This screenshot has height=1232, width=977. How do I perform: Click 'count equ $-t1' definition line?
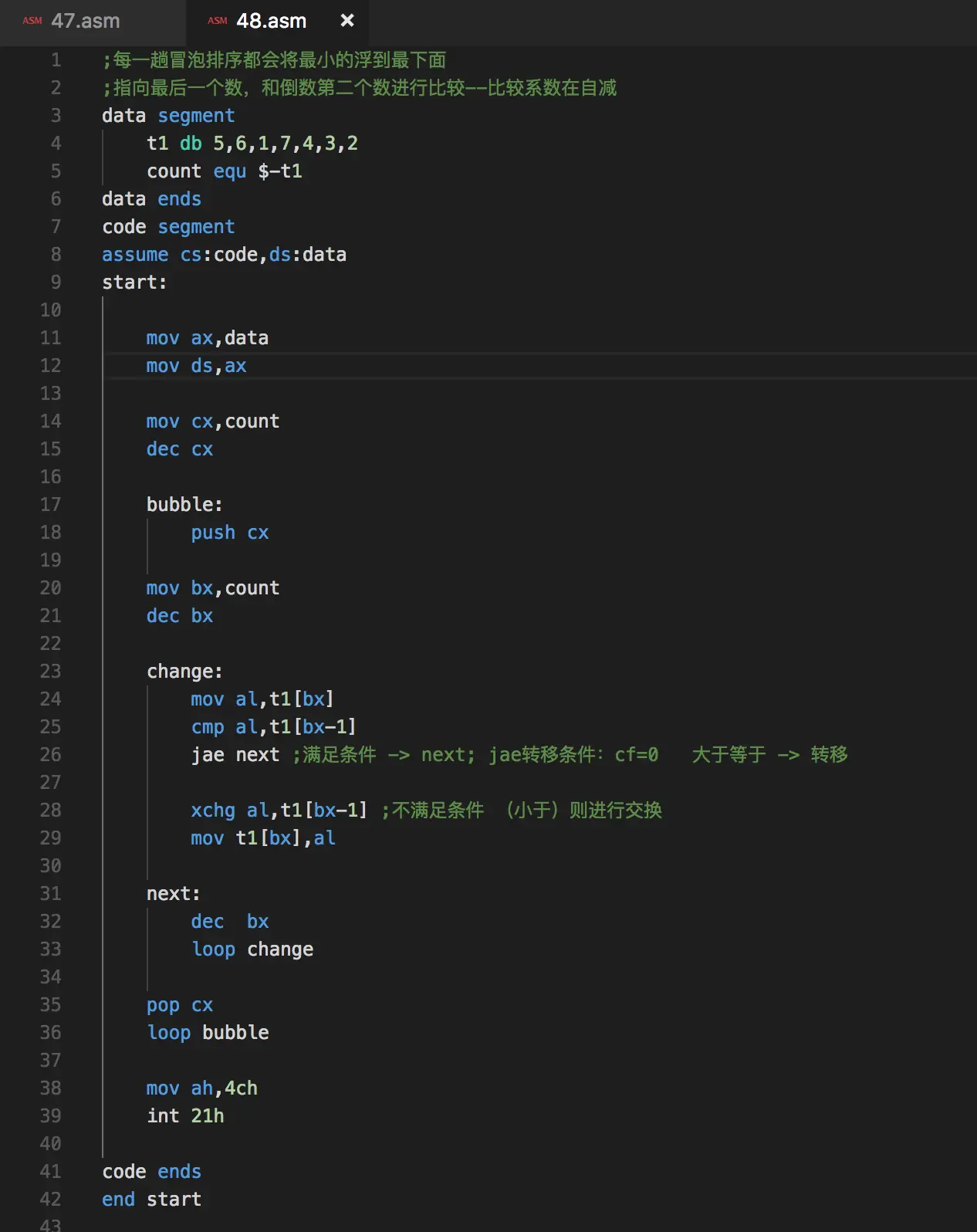click(225, 171)
